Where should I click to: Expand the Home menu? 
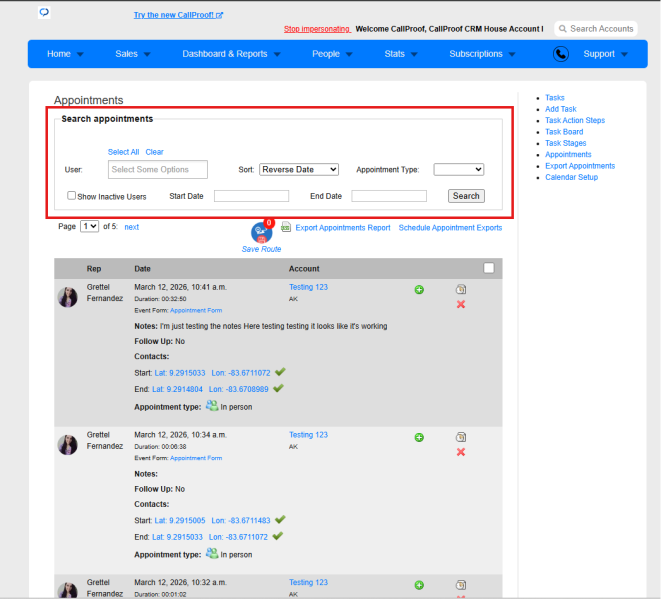[65, 54]
